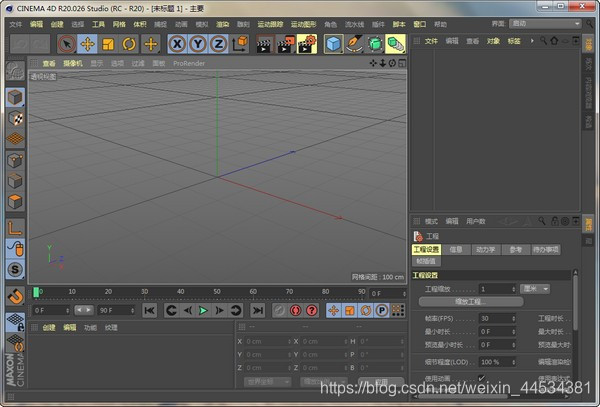Select Model mode cube icon
The image size is (600, 407).
[15, 97]
